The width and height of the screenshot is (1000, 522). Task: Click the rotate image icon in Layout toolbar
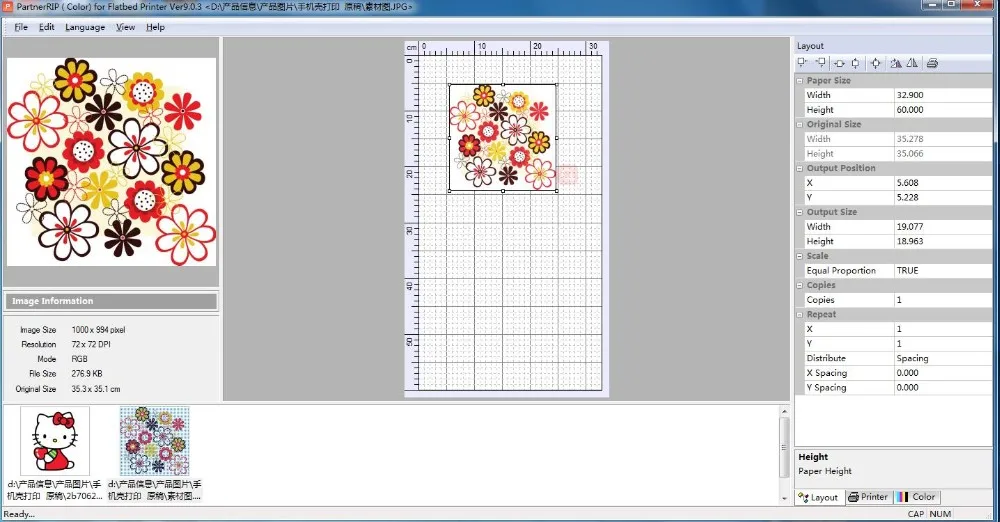[896, 63]
